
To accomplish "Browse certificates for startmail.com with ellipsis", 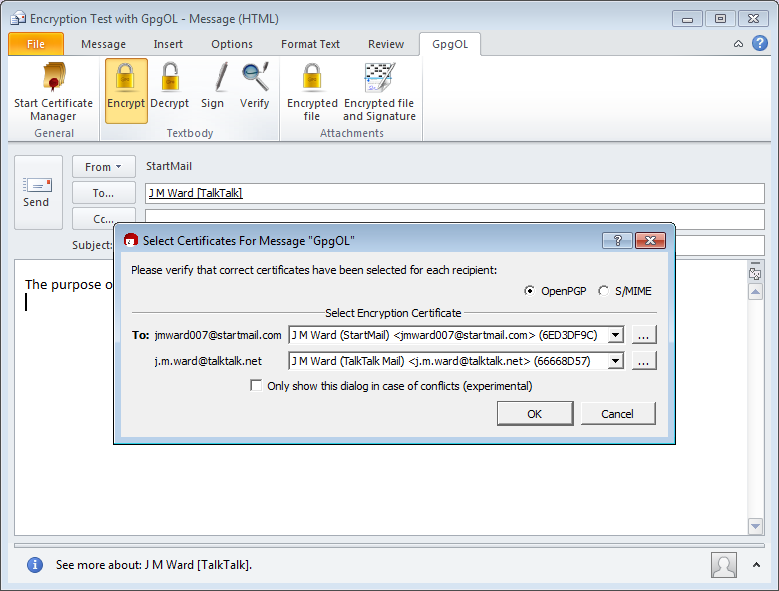I will pyautogui.click(x=644, y=335).
